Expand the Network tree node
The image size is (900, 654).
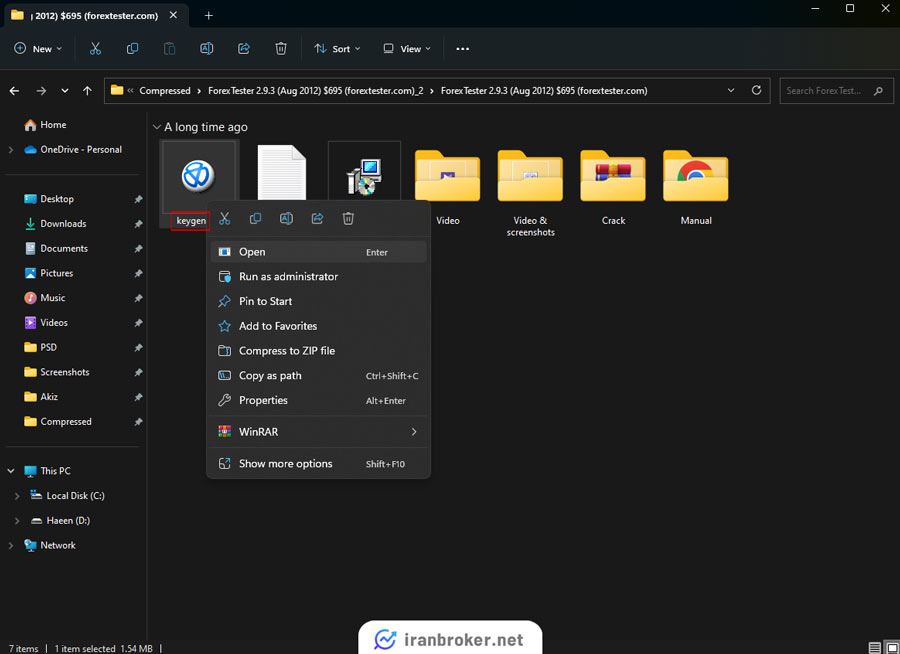[x=10, y=545]
